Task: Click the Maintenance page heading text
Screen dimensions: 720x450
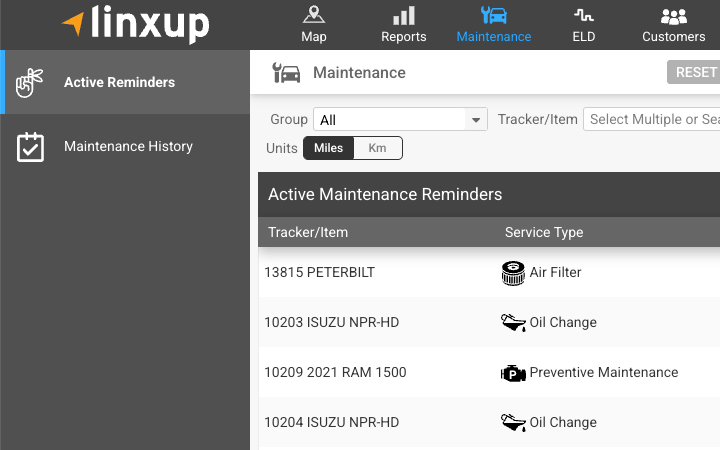Action: pos(359,73)
